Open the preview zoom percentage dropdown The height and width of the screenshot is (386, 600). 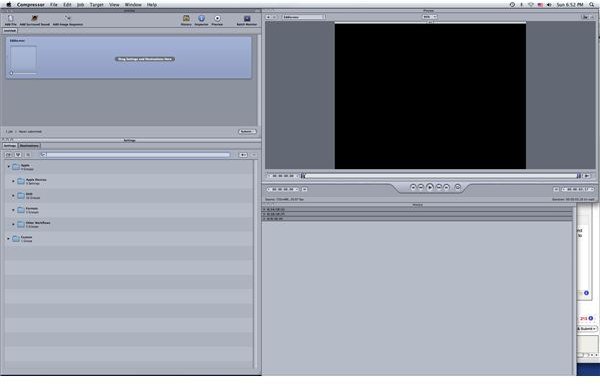click(429, 17)
